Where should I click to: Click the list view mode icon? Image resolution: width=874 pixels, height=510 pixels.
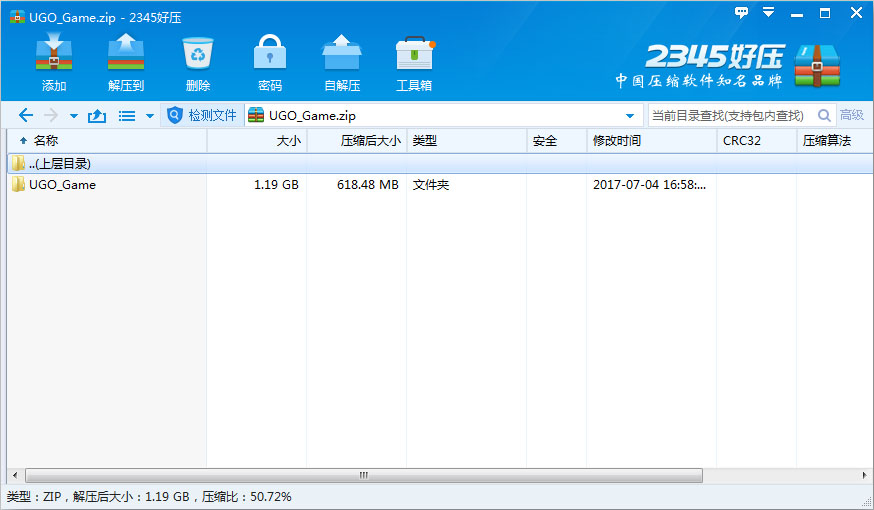127,116
